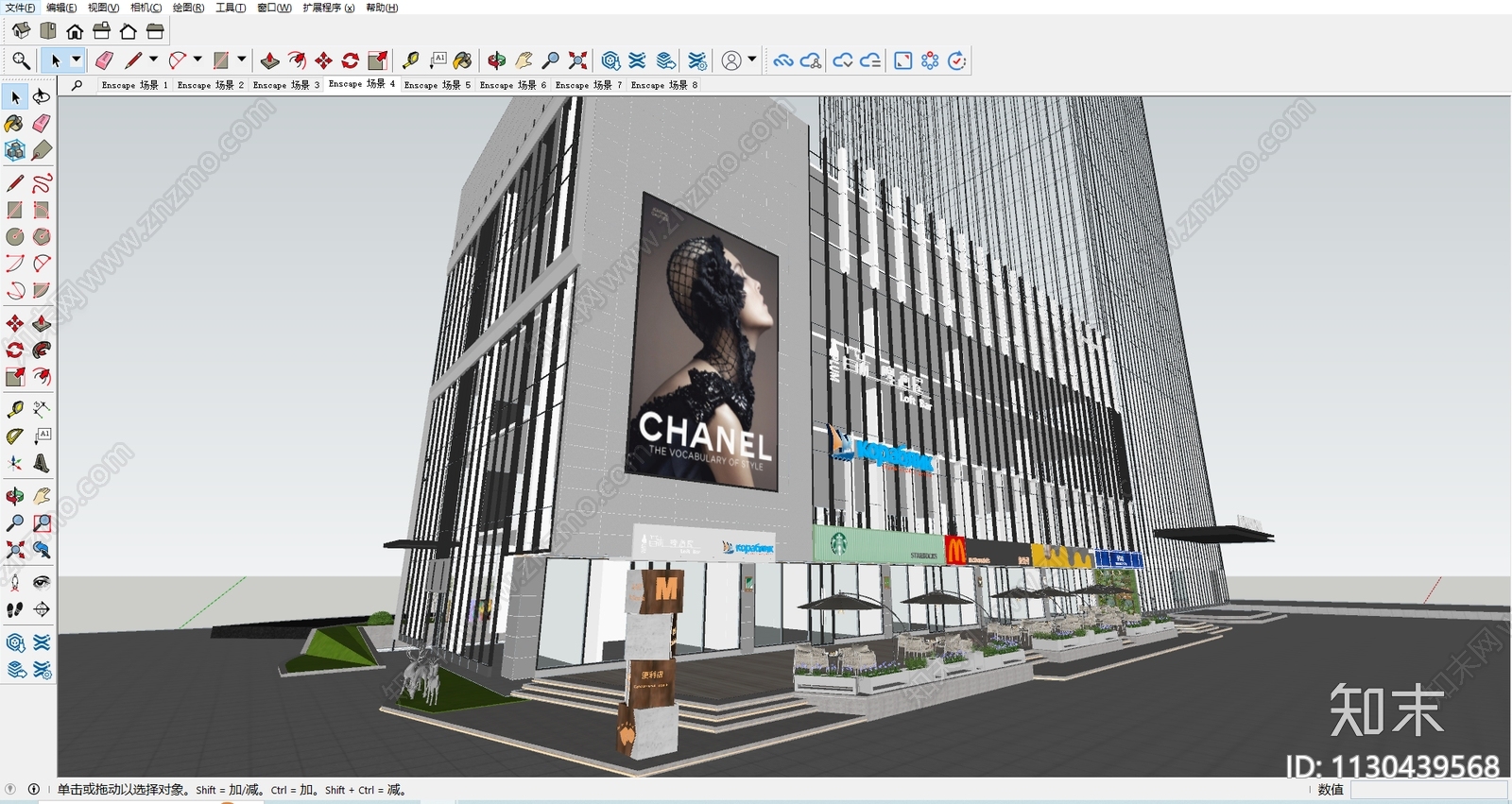Screen dimensions: 1512x804
Task: Click the info circle icon in status bar
Action: (34, 789)
